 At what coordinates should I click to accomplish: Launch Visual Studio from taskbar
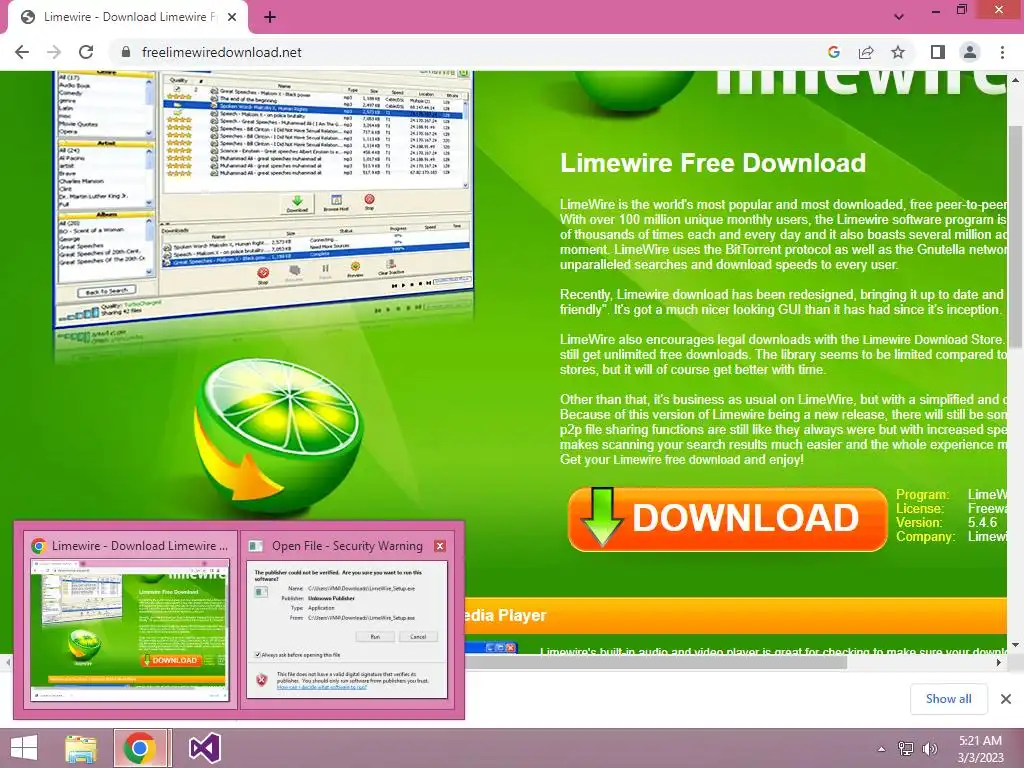point(204,748)
